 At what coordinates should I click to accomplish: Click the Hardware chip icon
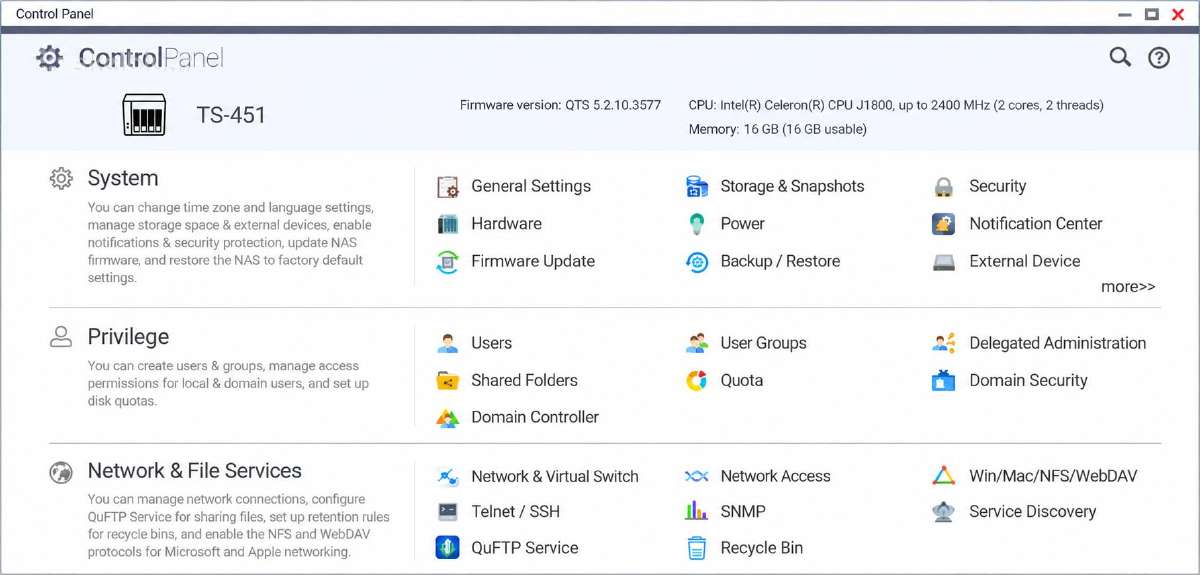click(448, 224)
